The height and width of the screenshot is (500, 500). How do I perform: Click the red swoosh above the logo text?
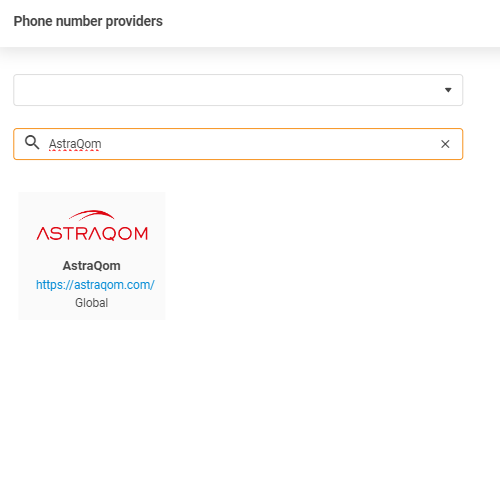(x=92, y=215)
